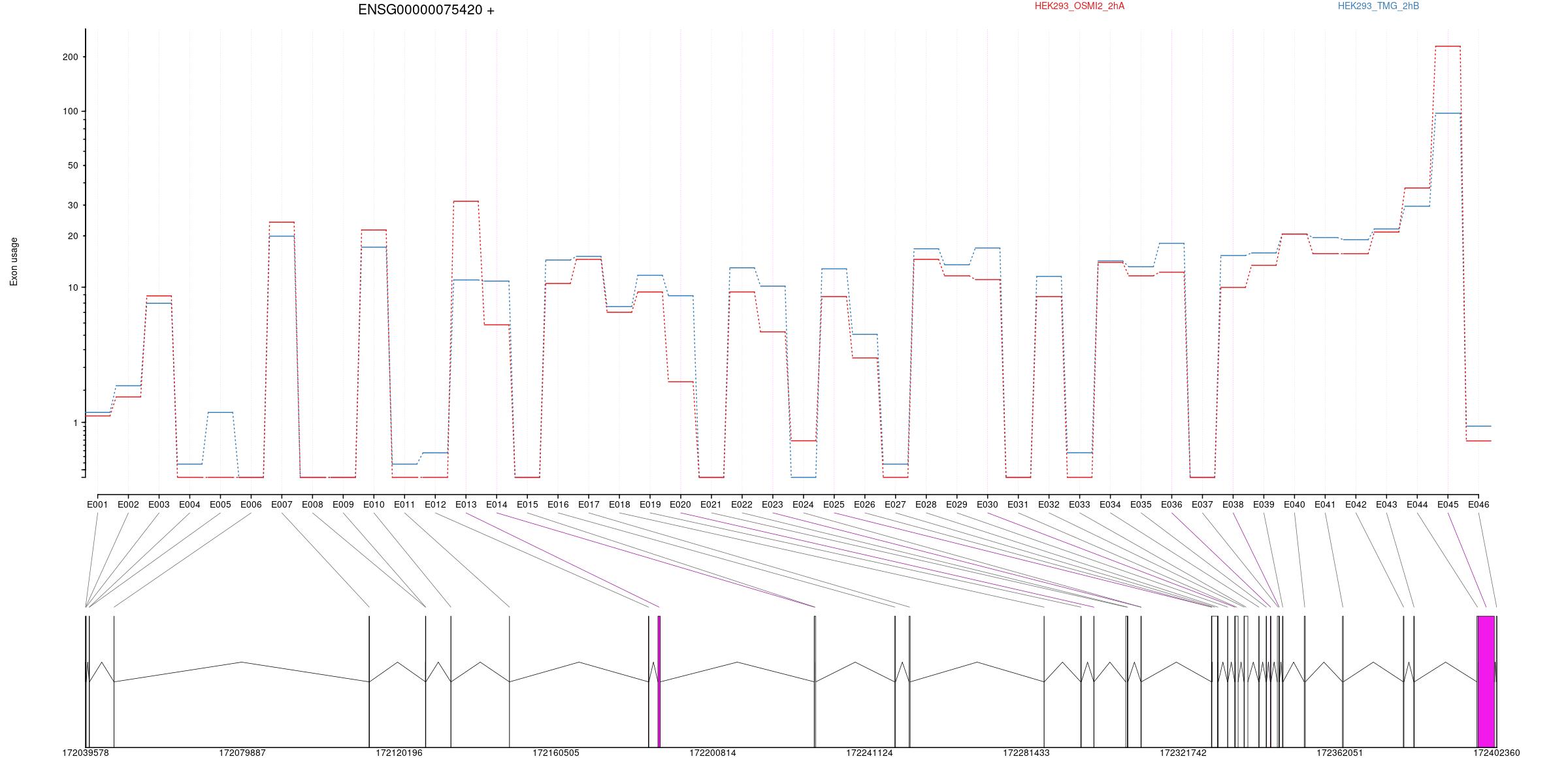The width and height of the screenshot is (1568, 784).
Task: Click the blue E036 usage segment
Action: pos(1171,244)
